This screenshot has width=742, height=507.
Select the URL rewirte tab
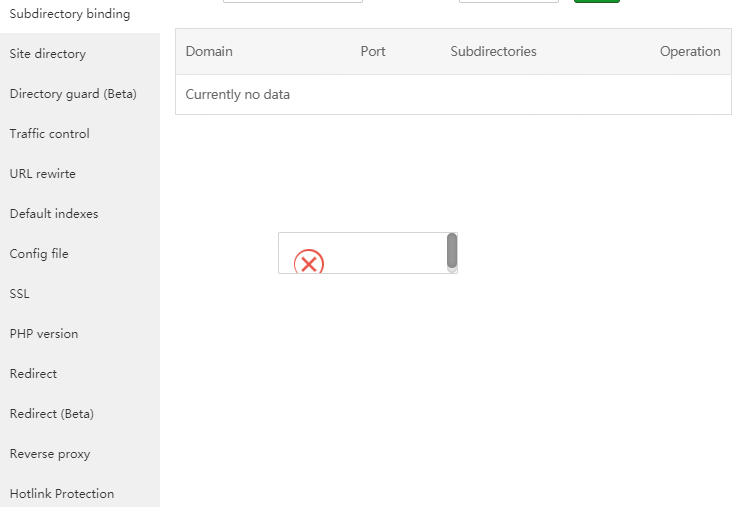[x=43, y=174]
